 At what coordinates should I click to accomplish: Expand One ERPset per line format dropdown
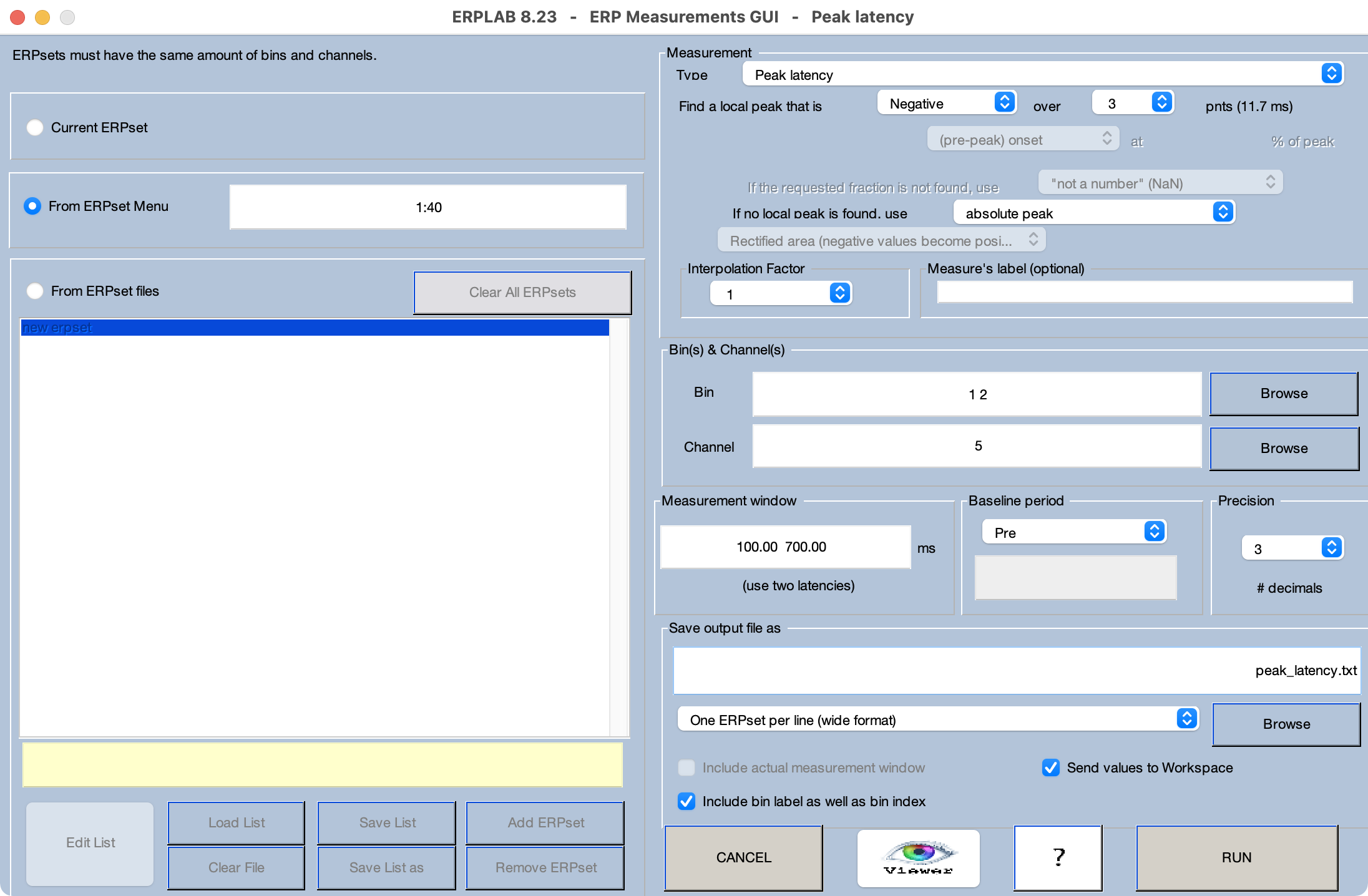pos(937,719)
